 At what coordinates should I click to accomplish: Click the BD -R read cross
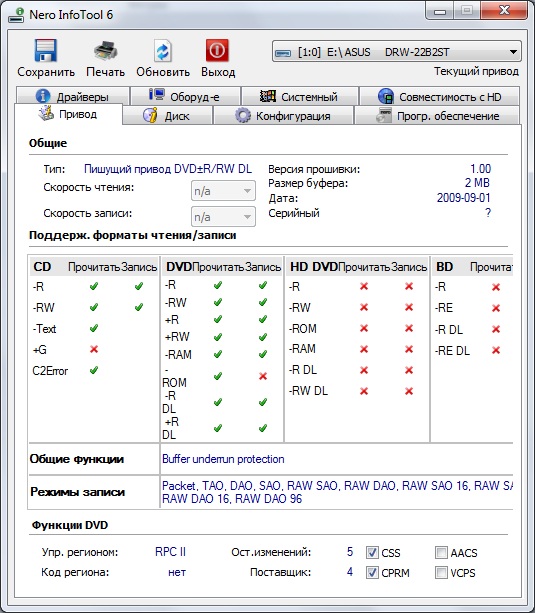coord(496,287)
